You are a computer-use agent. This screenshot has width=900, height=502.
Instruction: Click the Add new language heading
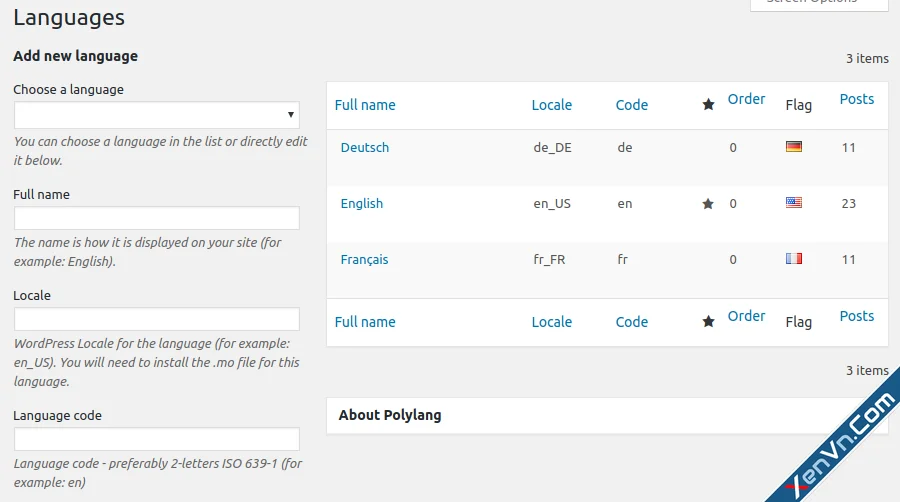click(76, 56)
